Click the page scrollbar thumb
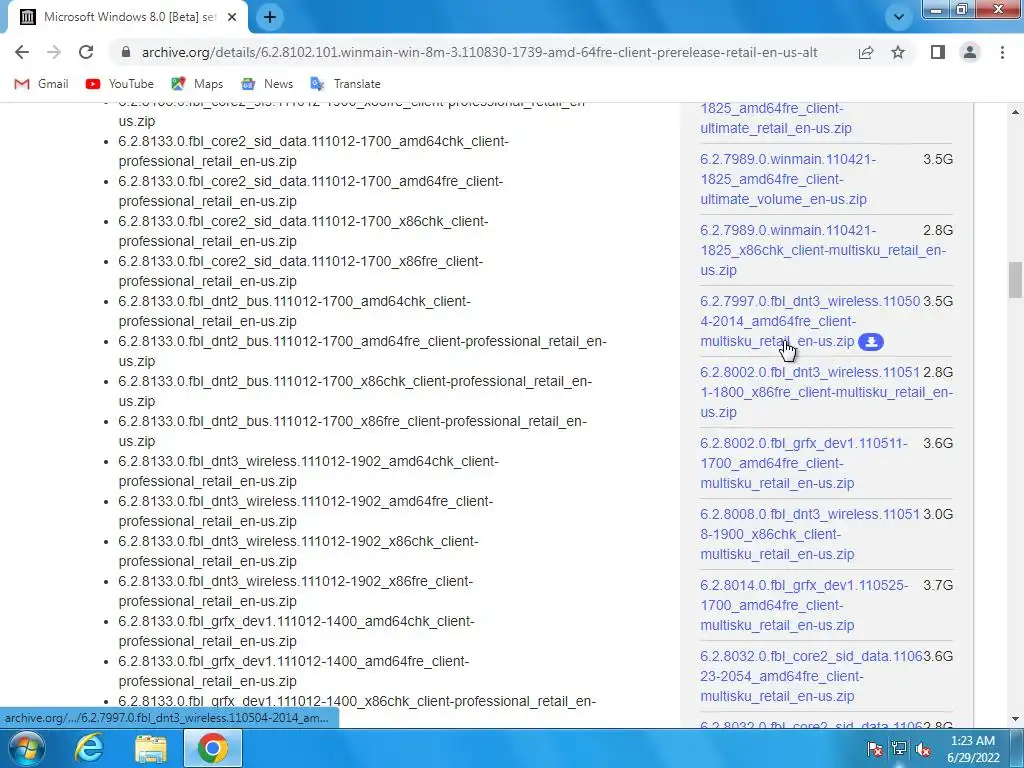Screen dimensions: 1024x768 tap(1015, 280)
